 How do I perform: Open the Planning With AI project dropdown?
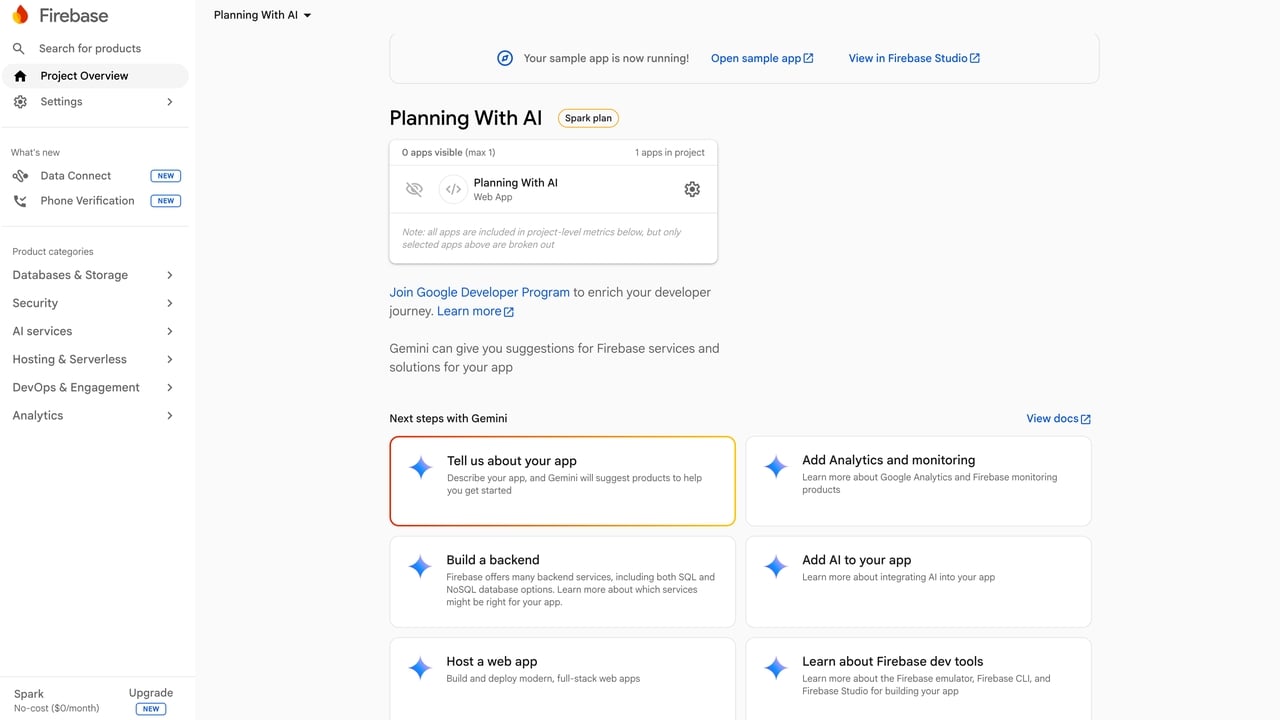263,15
